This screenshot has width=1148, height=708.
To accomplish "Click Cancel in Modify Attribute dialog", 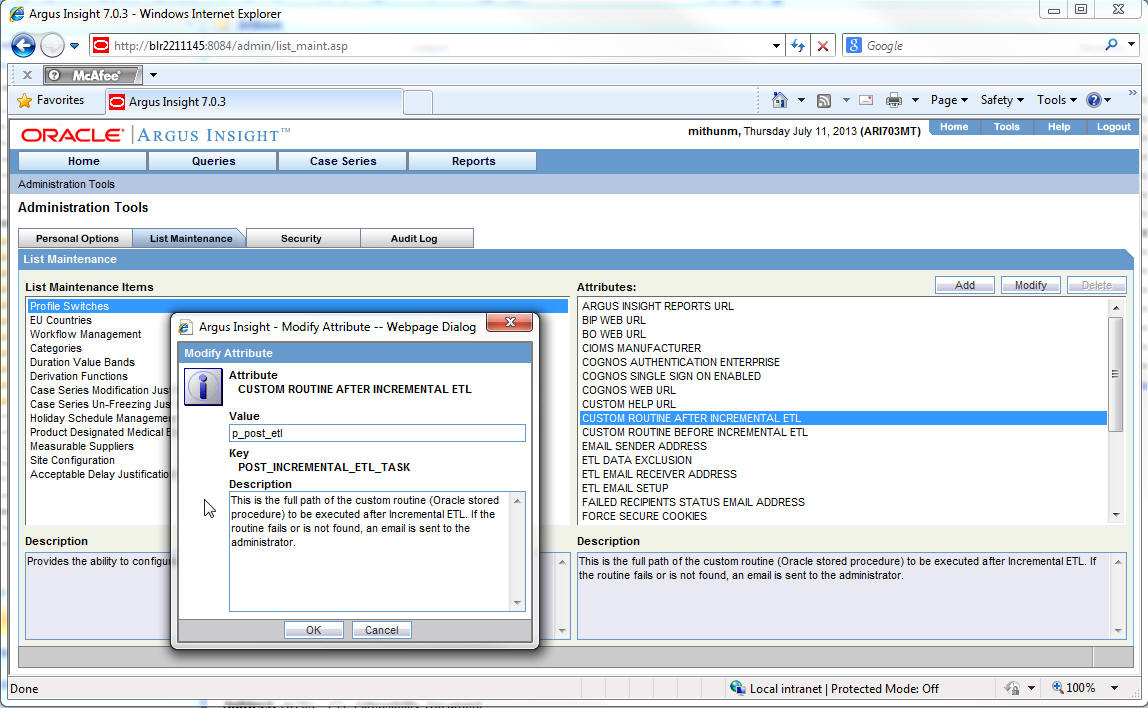I will pos(381,630).
